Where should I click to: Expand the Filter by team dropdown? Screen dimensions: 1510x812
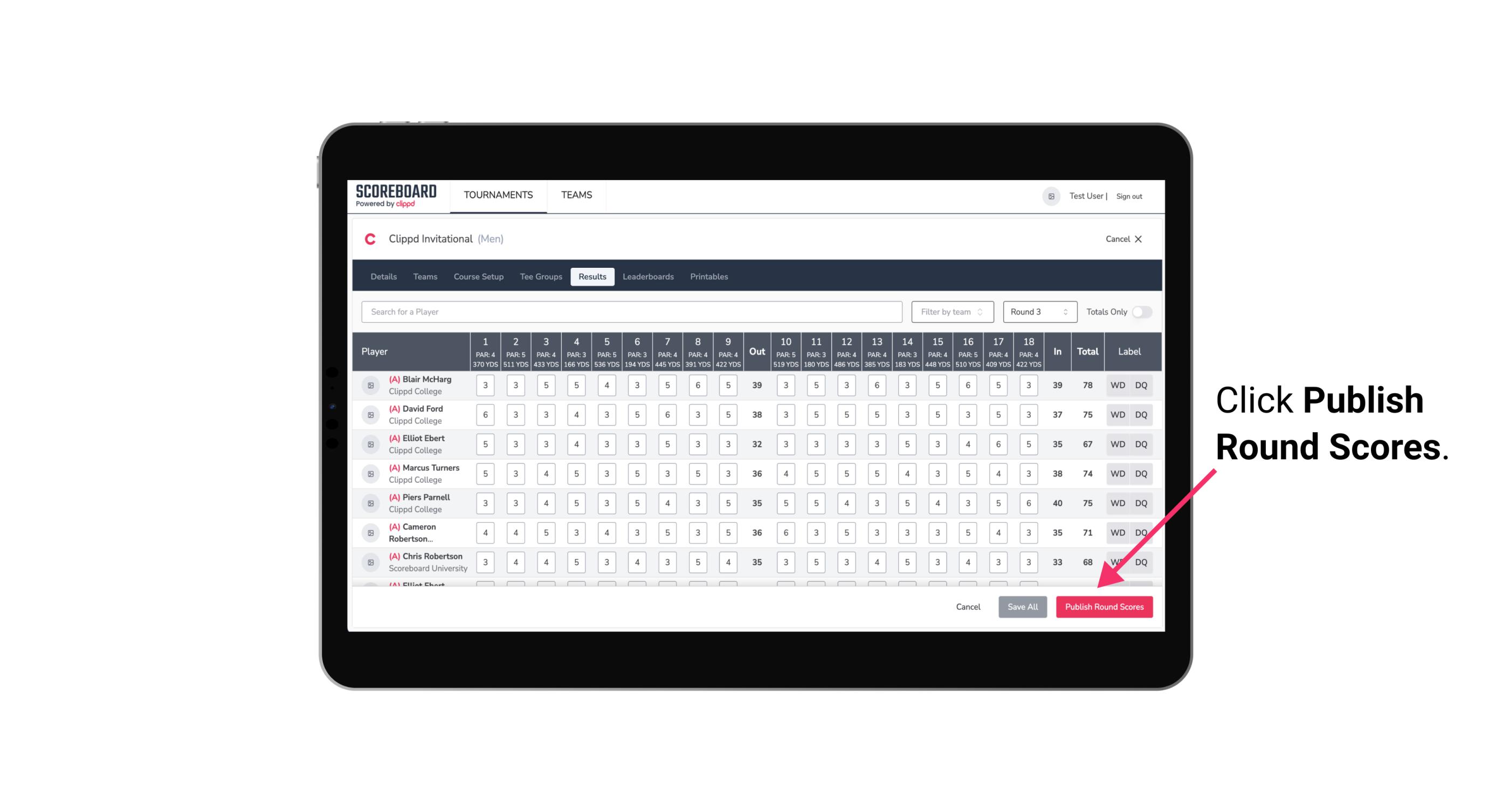pos(951,311)
